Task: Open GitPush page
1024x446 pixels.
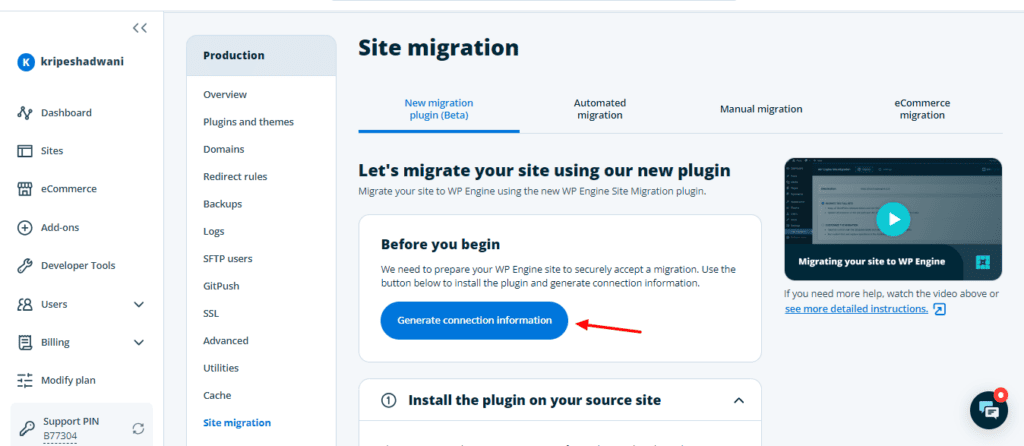Action: pyautogui.click(x=221, y=286)
